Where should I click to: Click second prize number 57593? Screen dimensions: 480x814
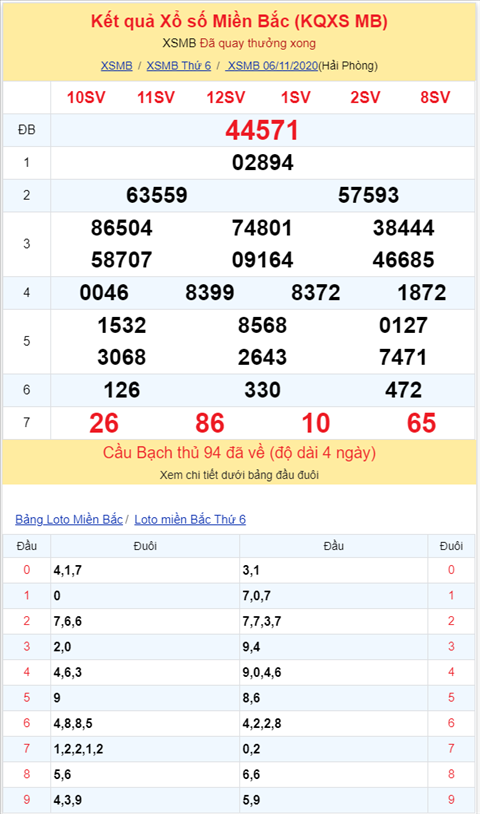[368, 195]
